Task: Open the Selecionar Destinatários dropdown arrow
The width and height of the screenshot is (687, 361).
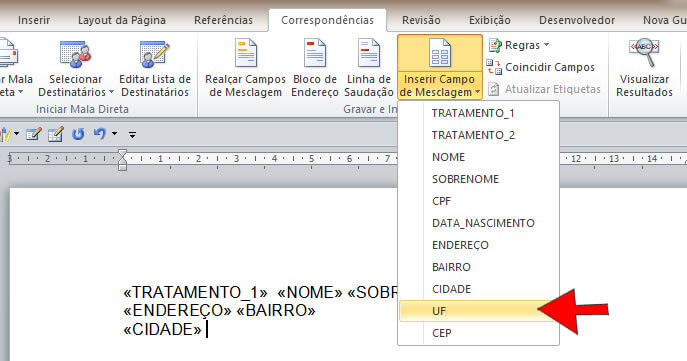Action: (111, 92)
